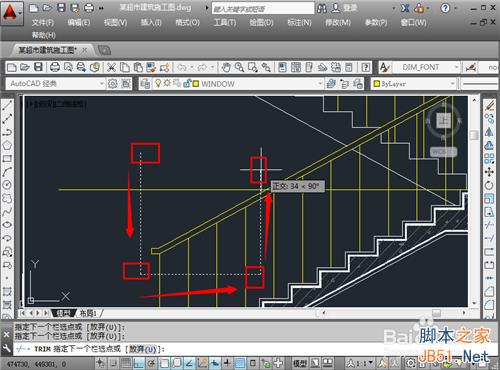Open the QuickCalc calculator icon
This screenshot has width=500, height=370.
point(349,67)
